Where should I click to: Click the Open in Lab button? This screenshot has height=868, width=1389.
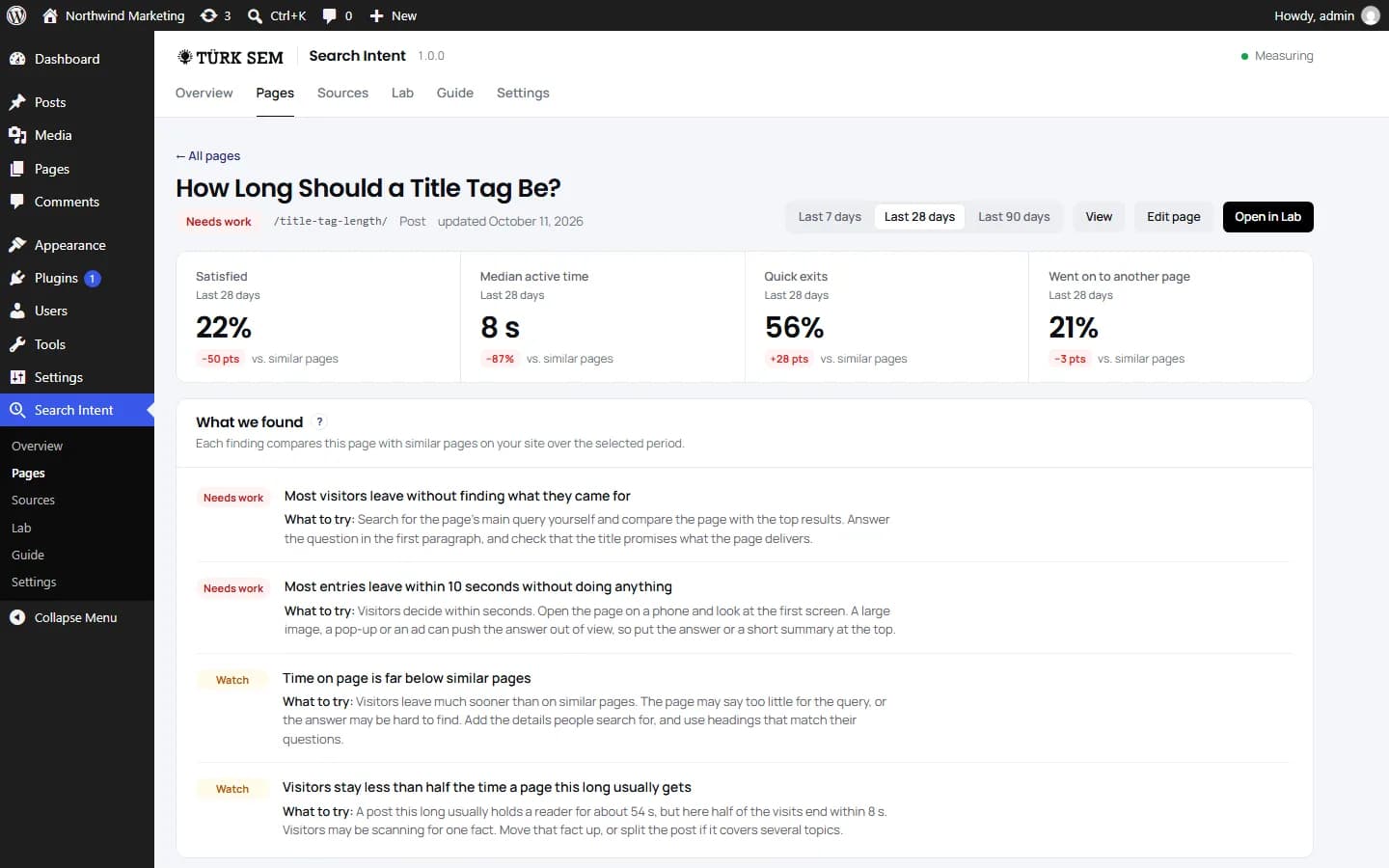point(1267,217)
